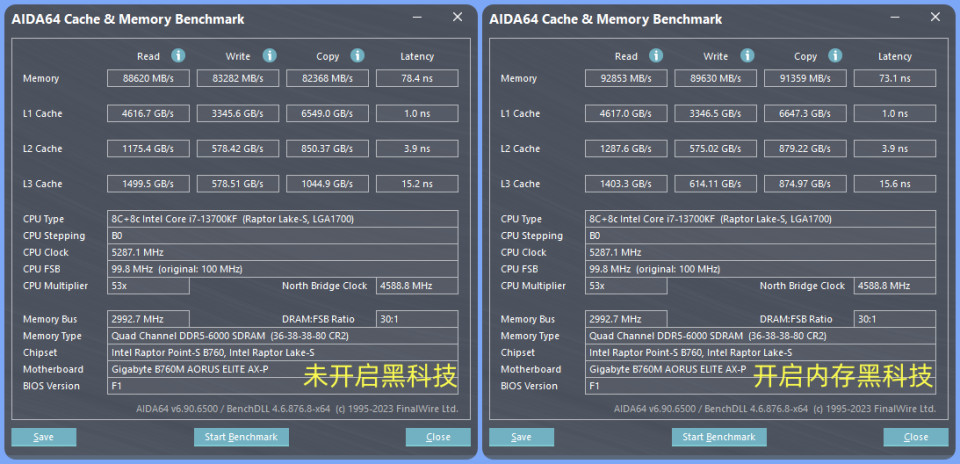Image resolution: width=960 pixels, height=464 pixels.
Task: Click L3 Cache Copy 874.97 GB/s
Action: (805, 184)
